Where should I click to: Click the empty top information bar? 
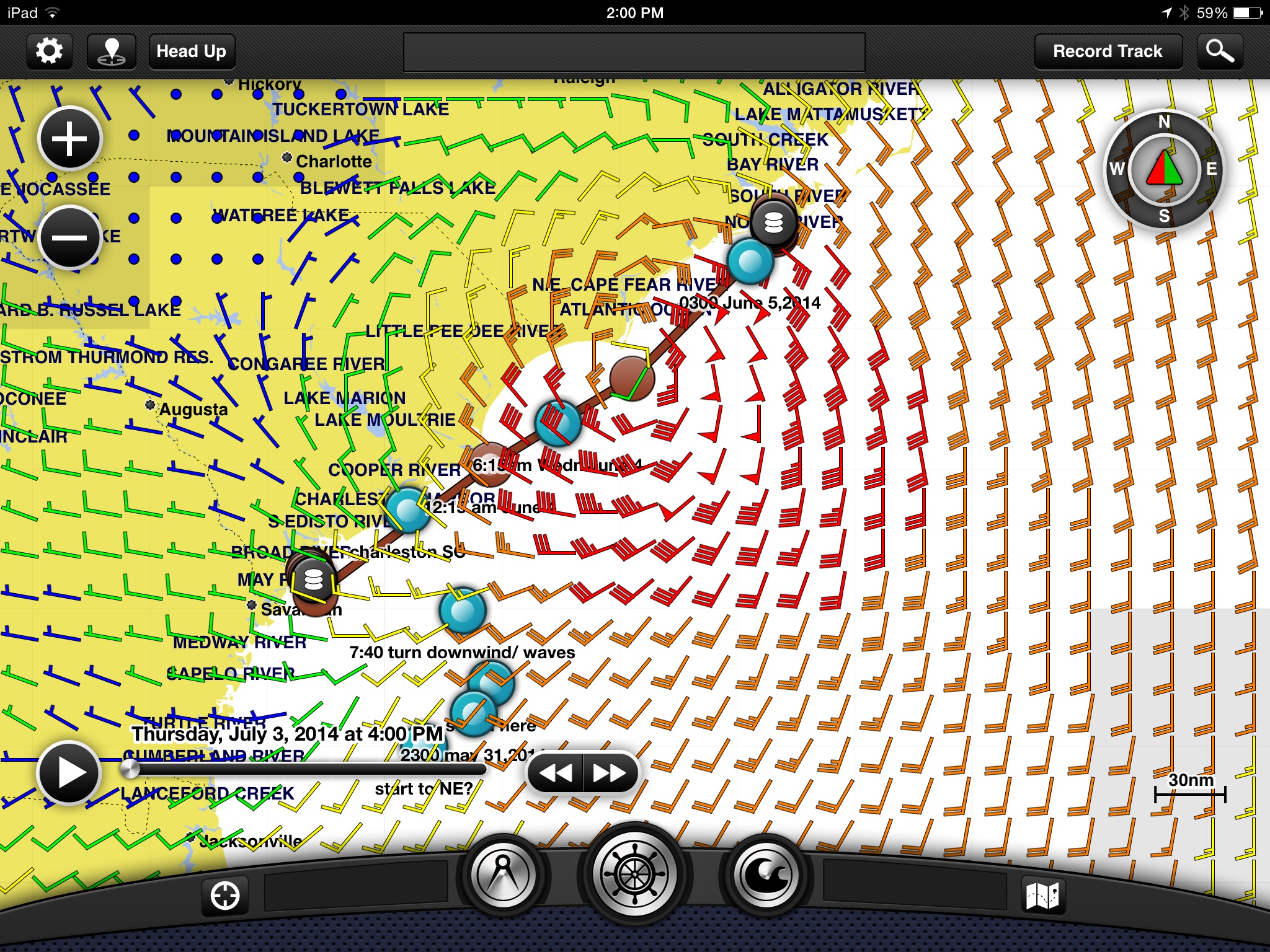click(634, 52)
